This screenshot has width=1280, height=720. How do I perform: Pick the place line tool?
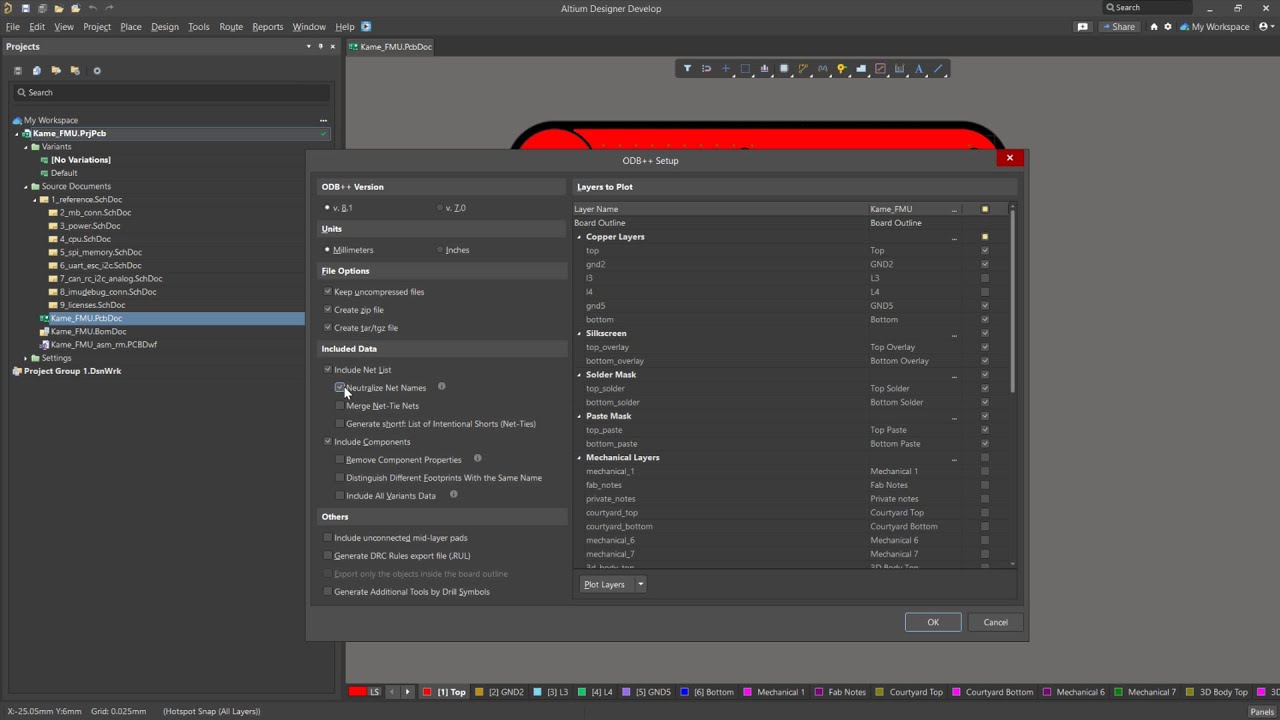(938, 69)
